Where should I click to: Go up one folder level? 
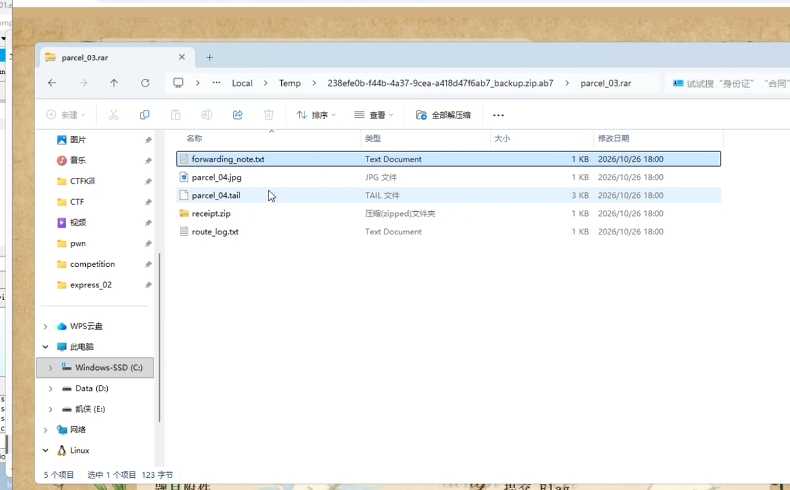pyautogui.click(x=114, y=83)
